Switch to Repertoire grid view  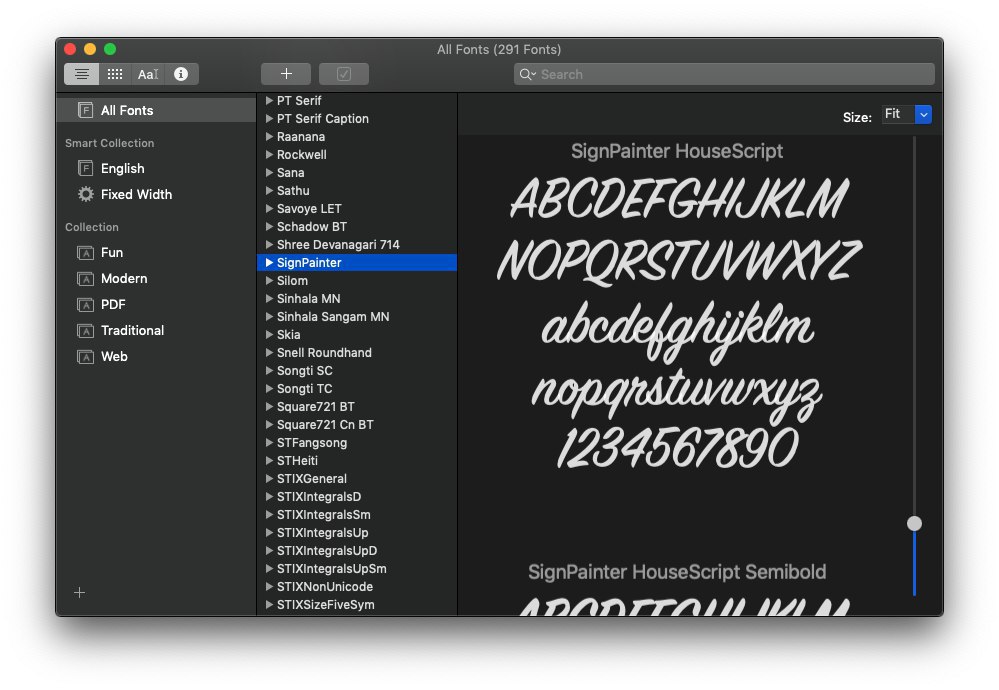pos(115,74)
